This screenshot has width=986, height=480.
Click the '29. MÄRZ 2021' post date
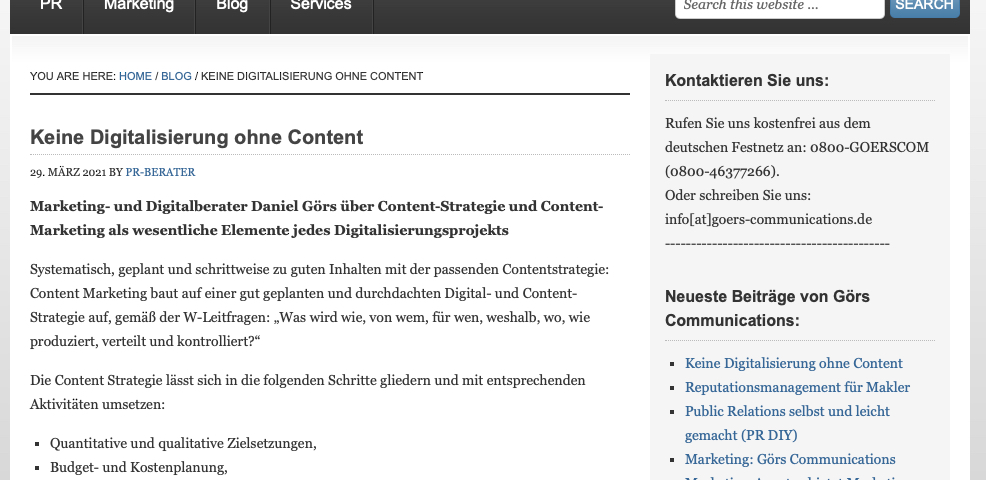pos(68,172)
